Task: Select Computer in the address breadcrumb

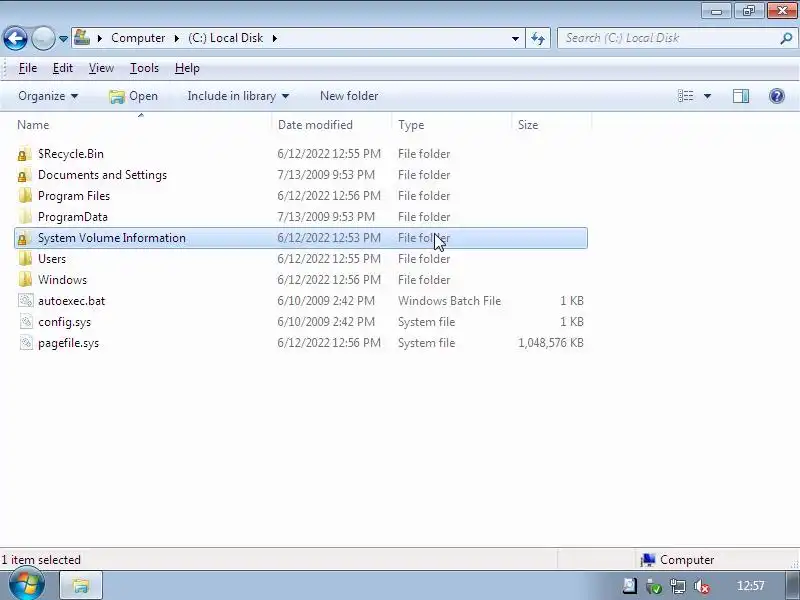Action: point(138,38)
